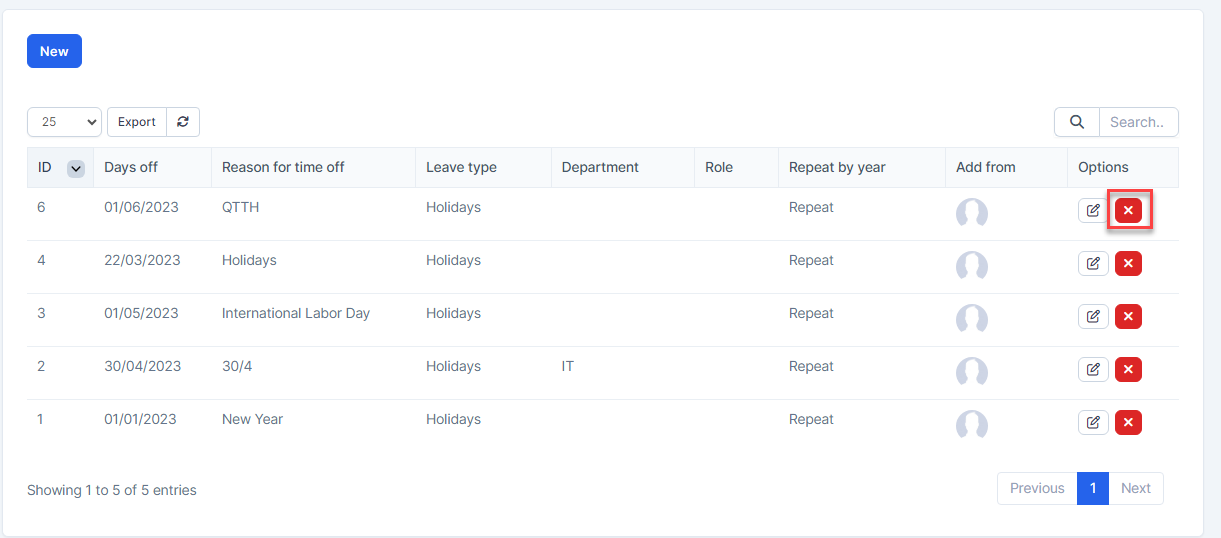Click the New button

point(54,51)
